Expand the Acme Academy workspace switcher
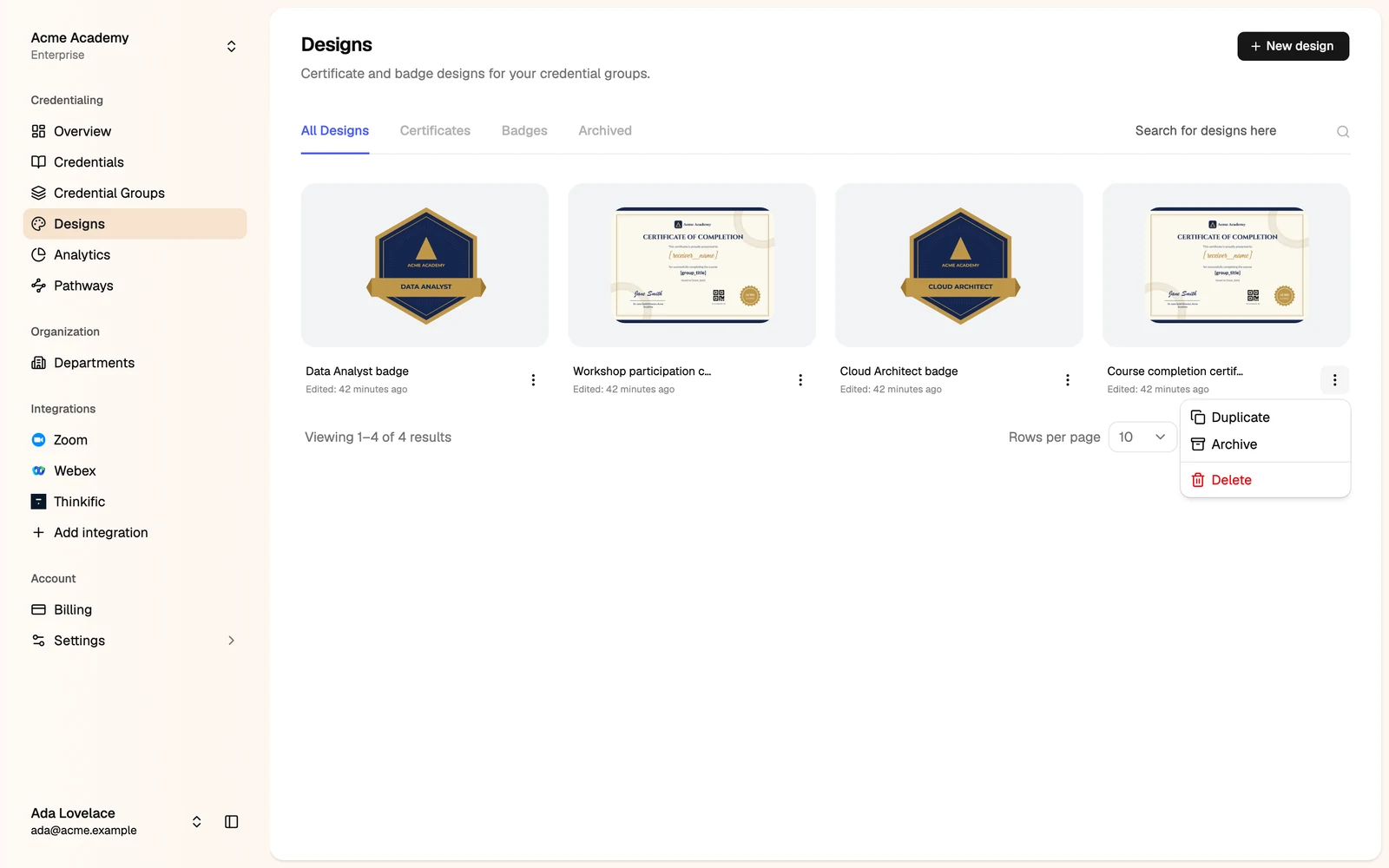 point(232,46)
